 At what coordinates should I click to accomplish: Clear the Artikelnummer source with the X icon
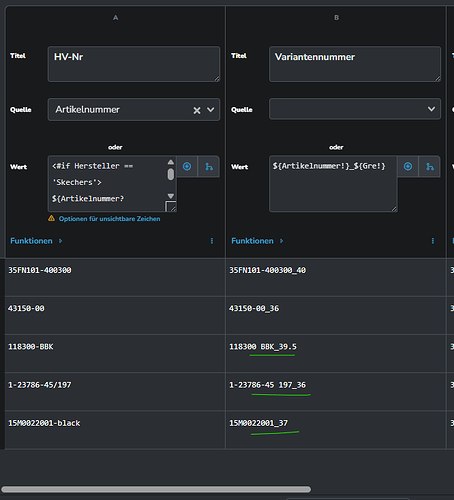[x=197, y=110]
